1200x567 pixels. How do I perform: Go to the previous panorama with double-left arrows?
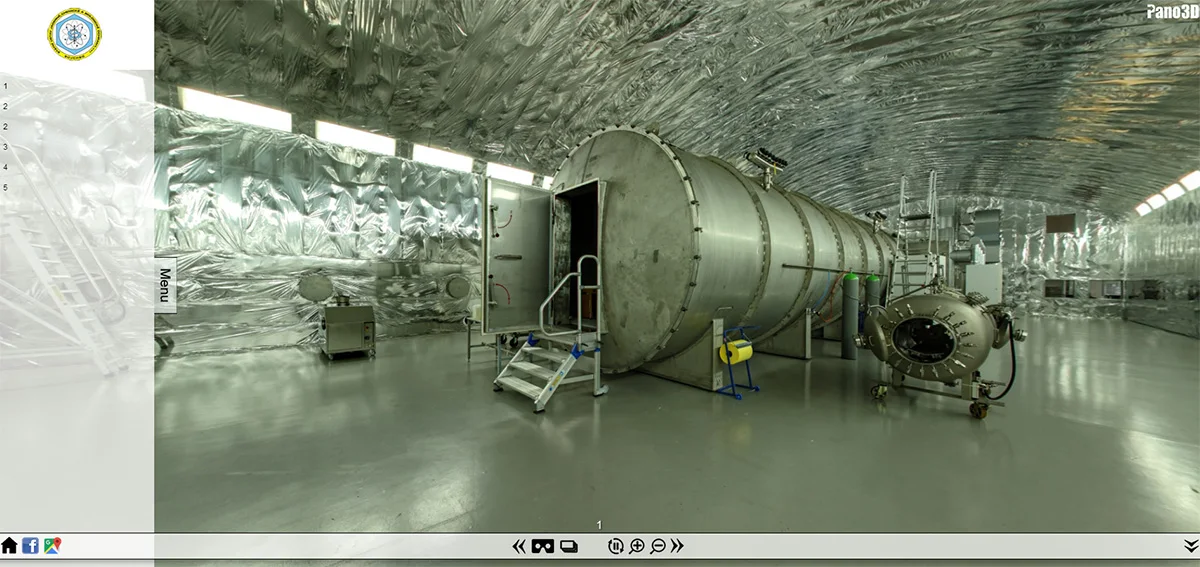point(519,546)
